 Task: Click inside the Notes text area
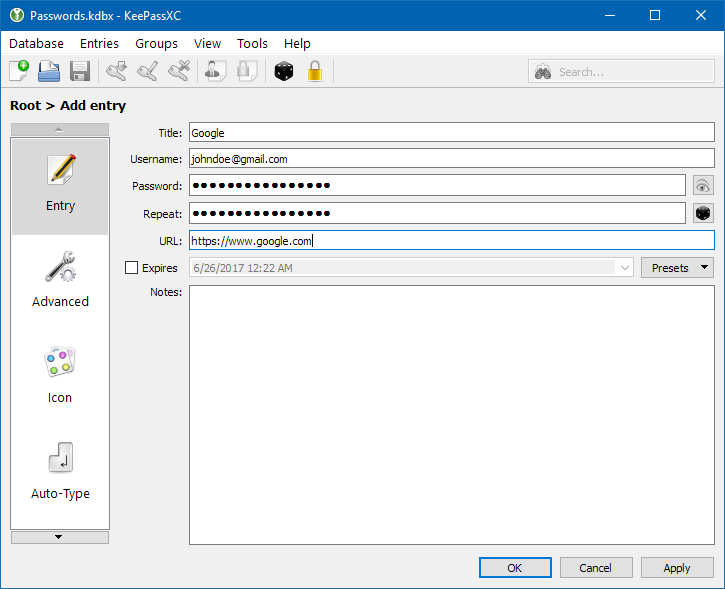451,415
